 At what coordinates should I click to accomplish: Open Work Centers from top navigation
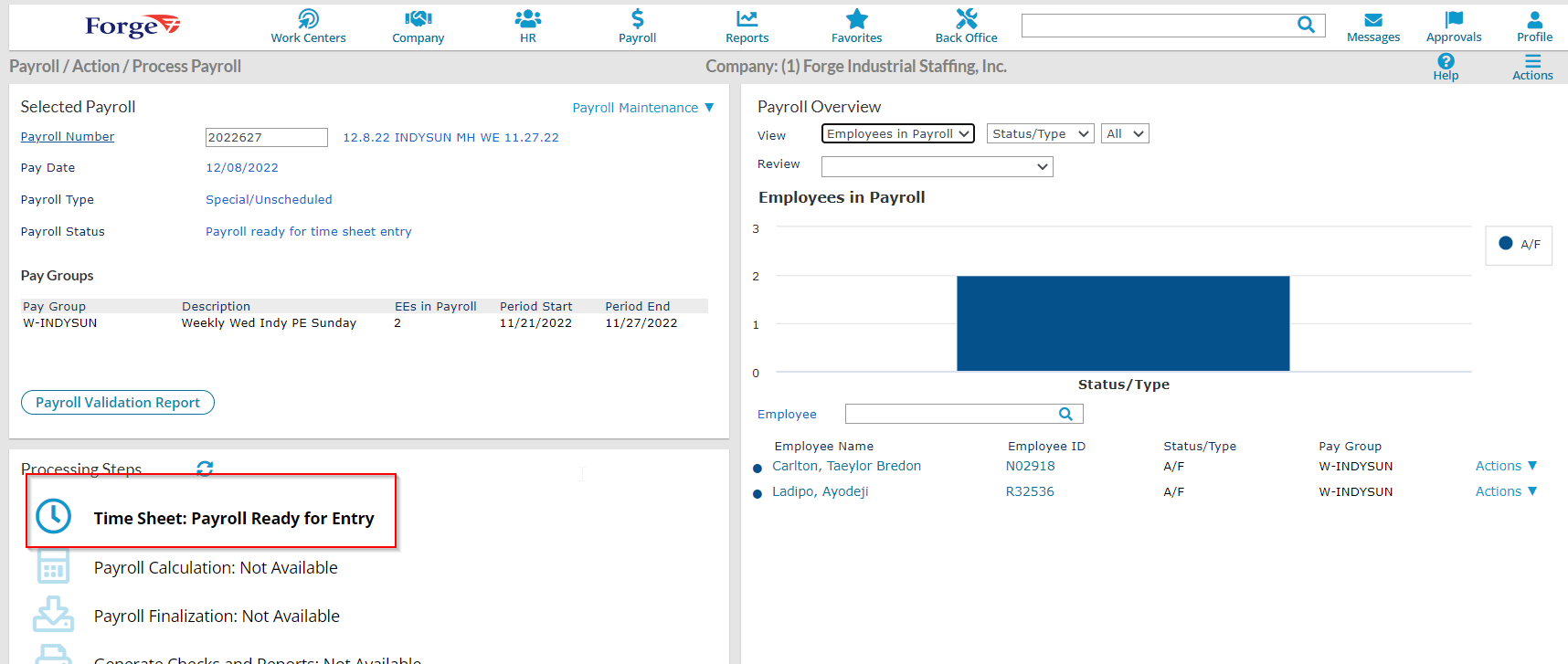click(x=308, y=26)
